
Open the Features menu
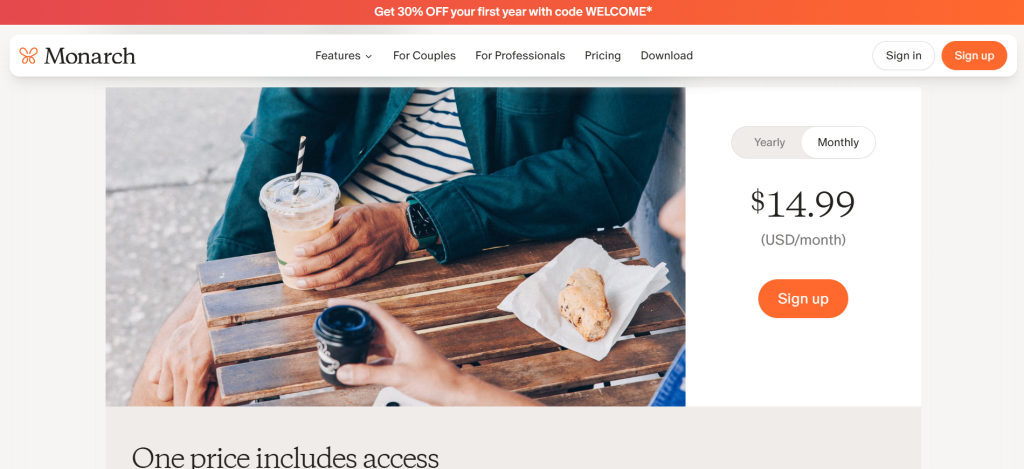(x=344, y=56)
